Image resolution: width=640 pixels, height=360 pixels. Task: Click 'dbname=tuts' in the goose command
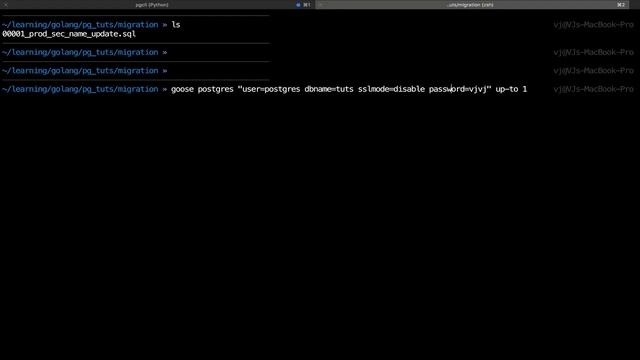[329, 89]
